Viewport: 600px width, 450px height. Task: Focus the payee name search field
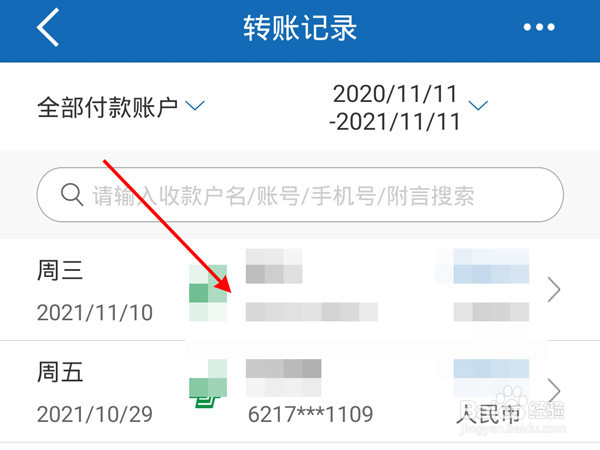click(x=300, y=195)
